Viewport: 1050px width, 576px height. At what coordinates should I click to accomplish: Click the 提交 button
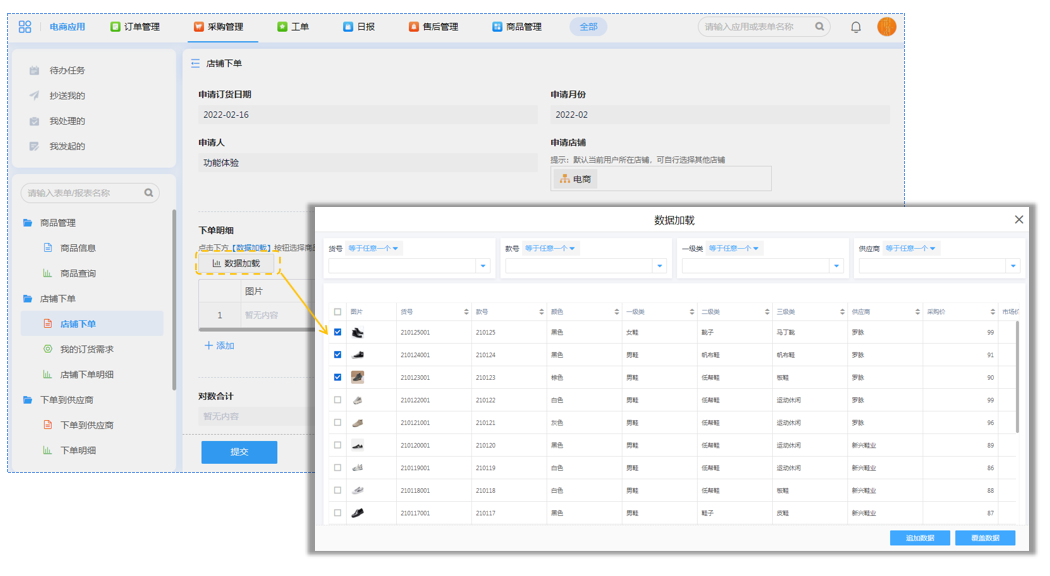coord(239,452)
